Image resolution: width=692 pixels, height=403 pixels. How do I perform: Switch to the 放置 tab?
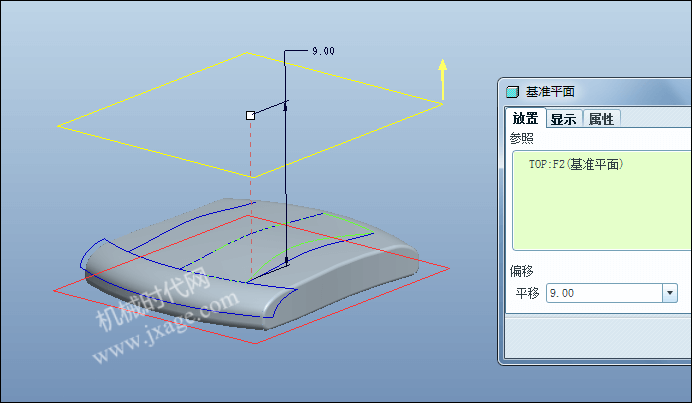(x=525, y=118)
